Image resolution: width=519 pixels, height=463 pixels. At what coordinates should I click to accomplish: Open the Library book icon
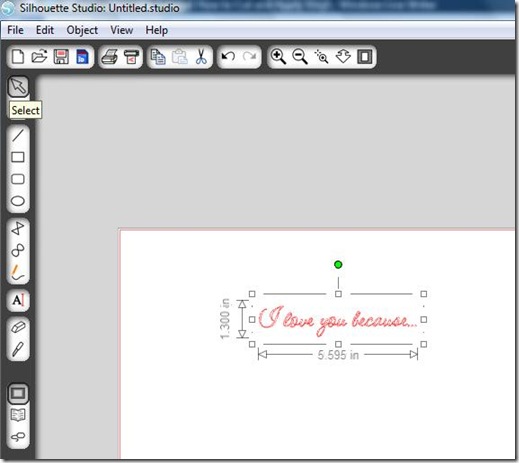tap(18, 415)
